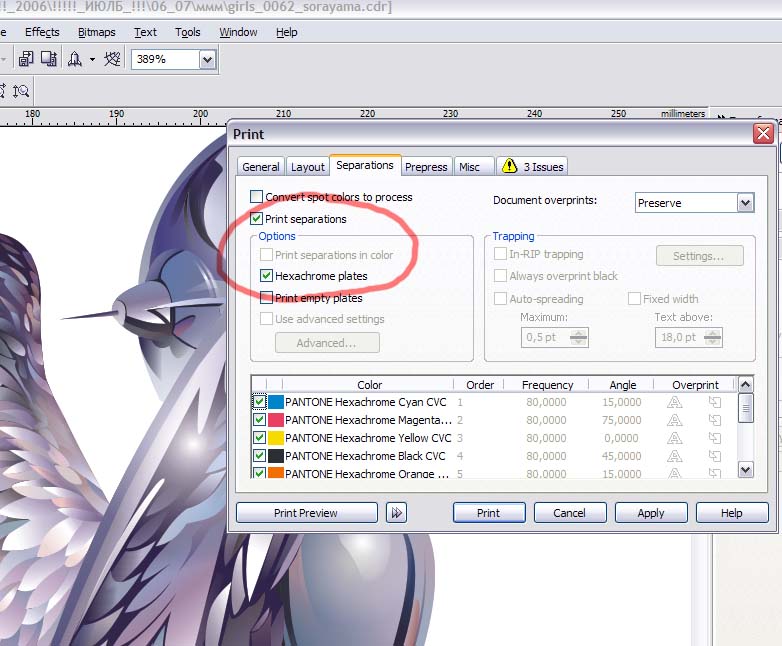The width and height of the screenshot is (782, 646).
Task: Select the Separations tab
Action: click(x=365, y=165)
